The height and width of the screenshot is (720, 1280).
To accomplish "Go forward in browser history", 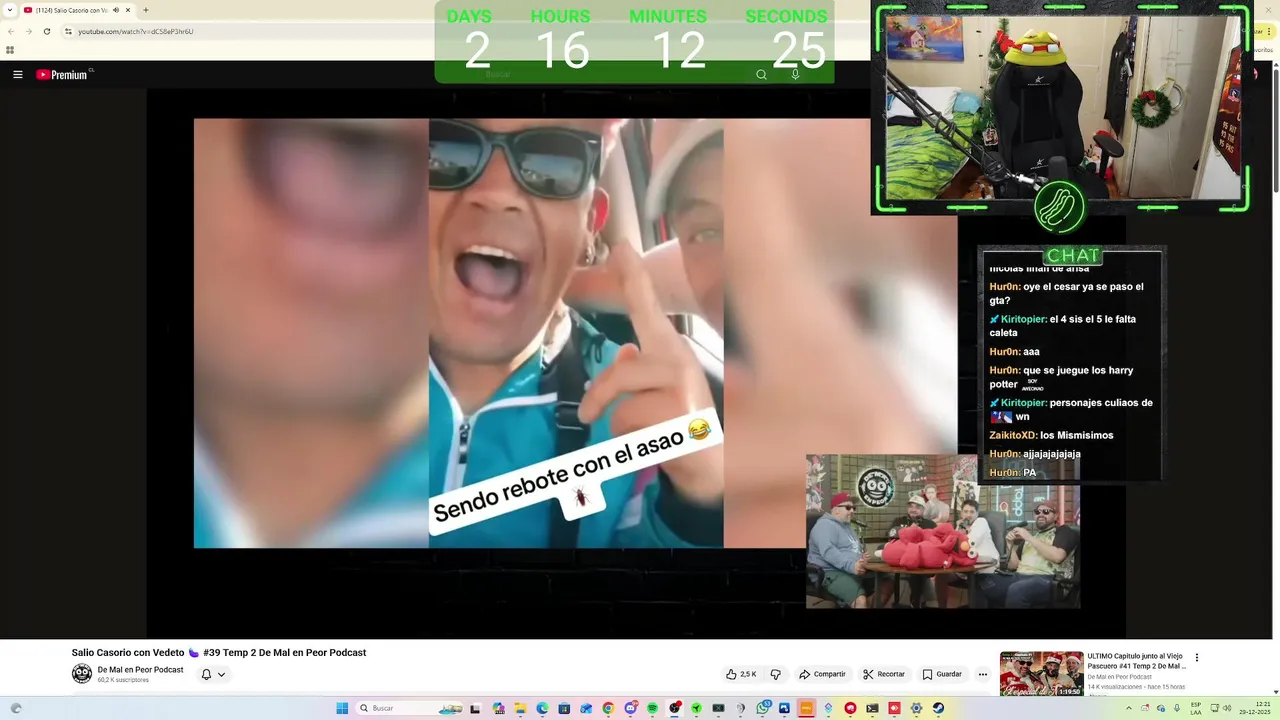I will (x=28, y=31).
